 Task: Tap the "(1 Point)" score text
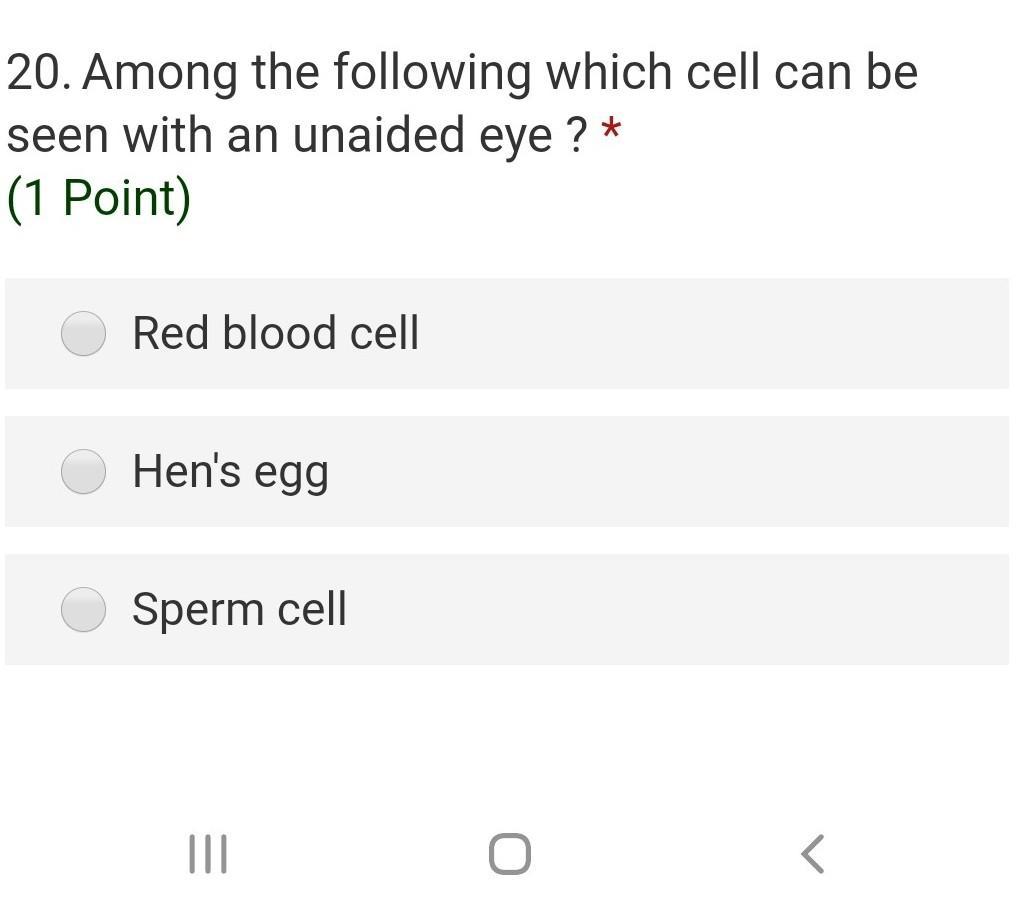(99, 197)
